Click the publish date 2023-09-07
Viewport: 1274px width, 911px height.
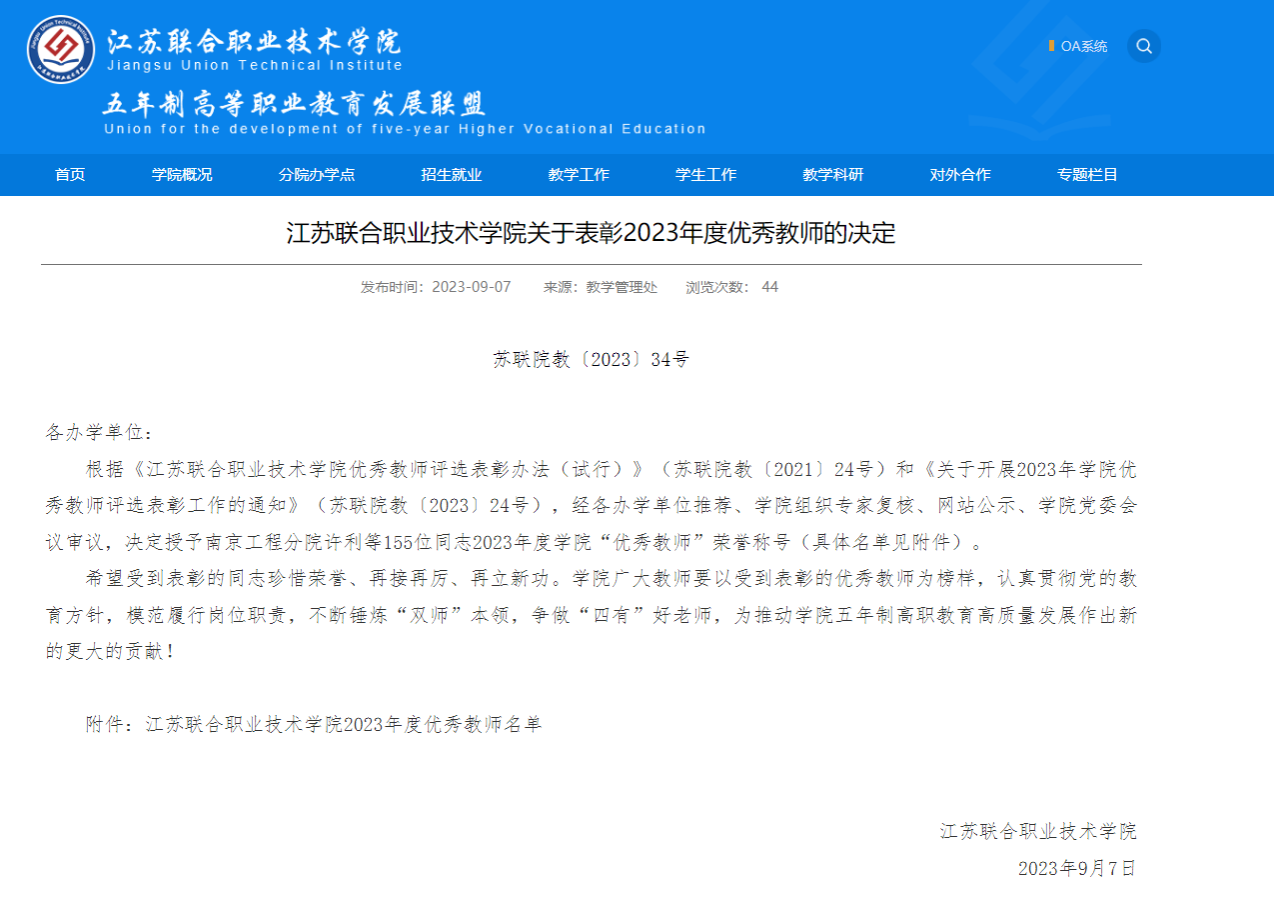coord(471,287)
